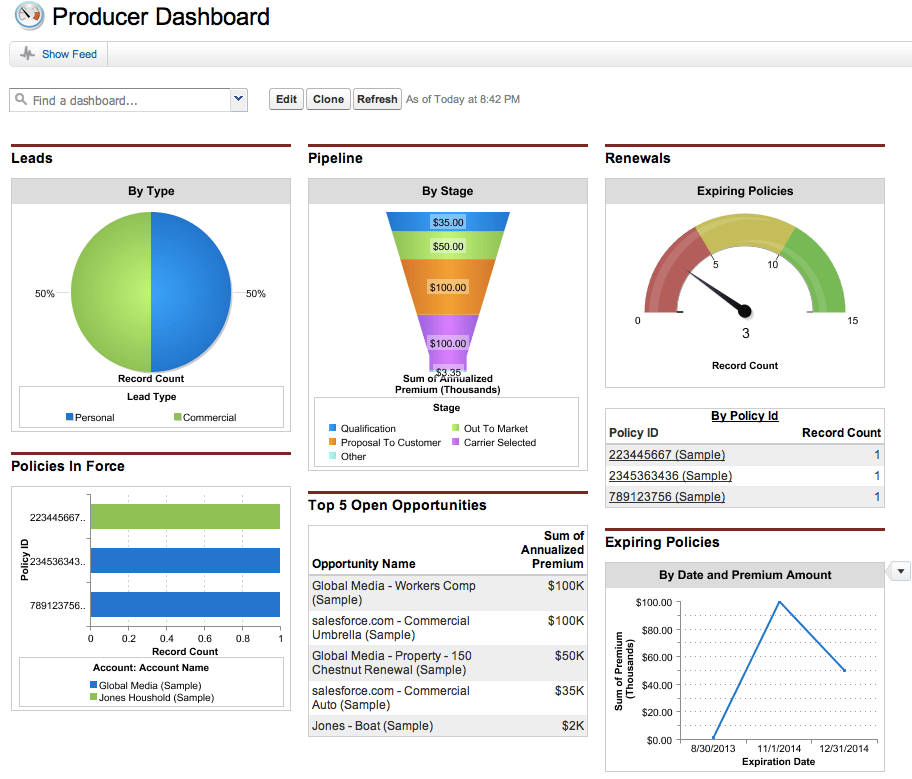Viewport: 912px width, 779px height.
Task: Open policy 2345363436 (Sample) link
Action: coord(670,475)
